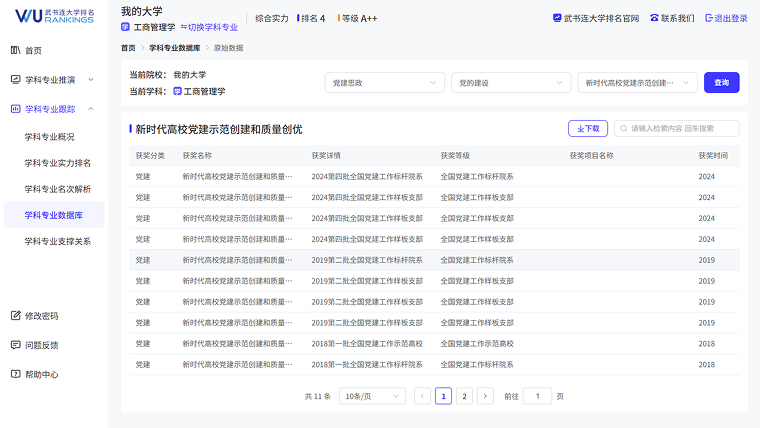Screen dimensions: 760x428
Task: Open 学科专业支撑关系 submenu item
Action: [58, 241]
